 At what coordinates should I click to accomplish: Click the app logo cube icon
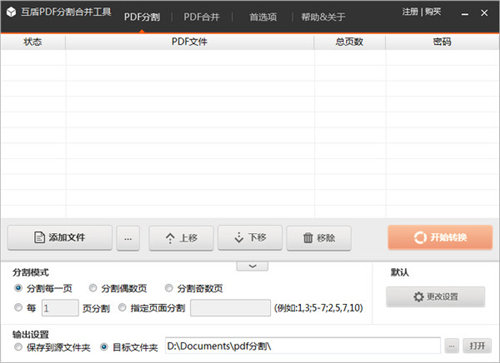click(11, 12)
